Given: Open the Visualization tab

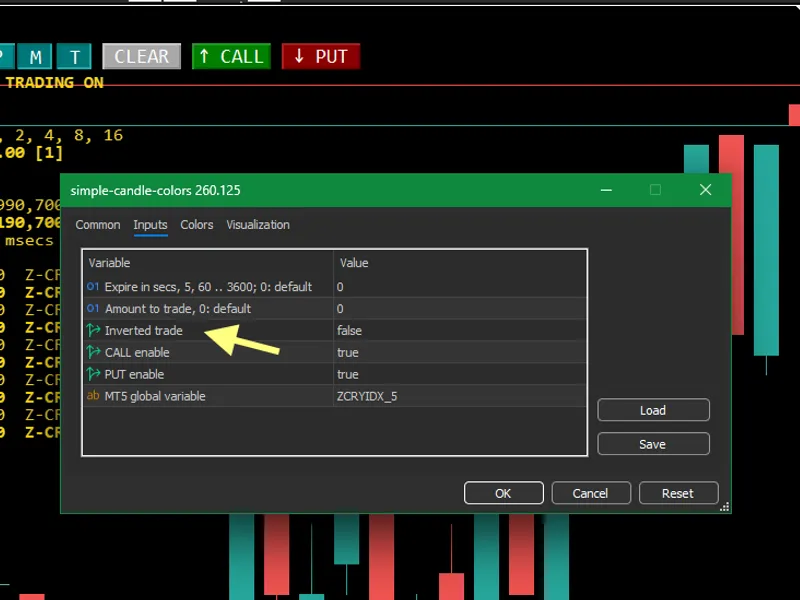Looking at the screenshot, I should [258, 225].
